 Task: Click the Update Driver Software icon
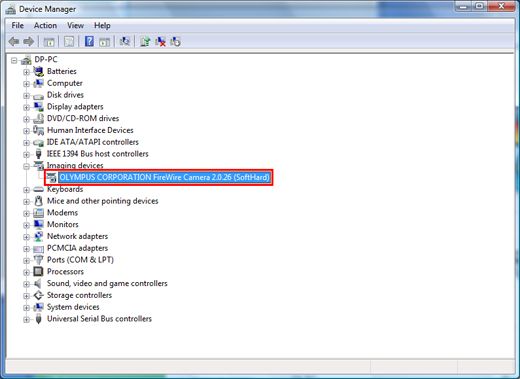[x=145, y=42]
